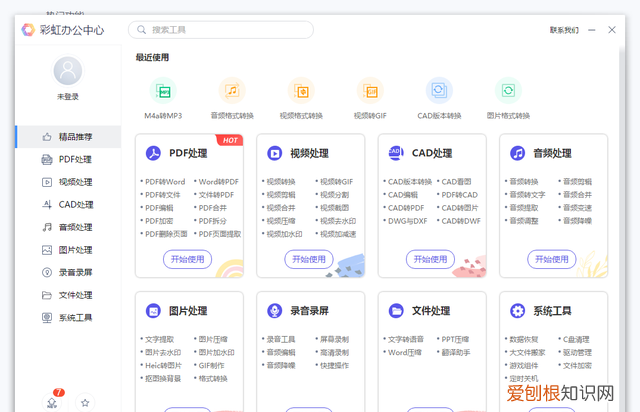Select 音频处理 in the sidebar
Viewport: 640px width, 412px height.
(x=68, y=227)
